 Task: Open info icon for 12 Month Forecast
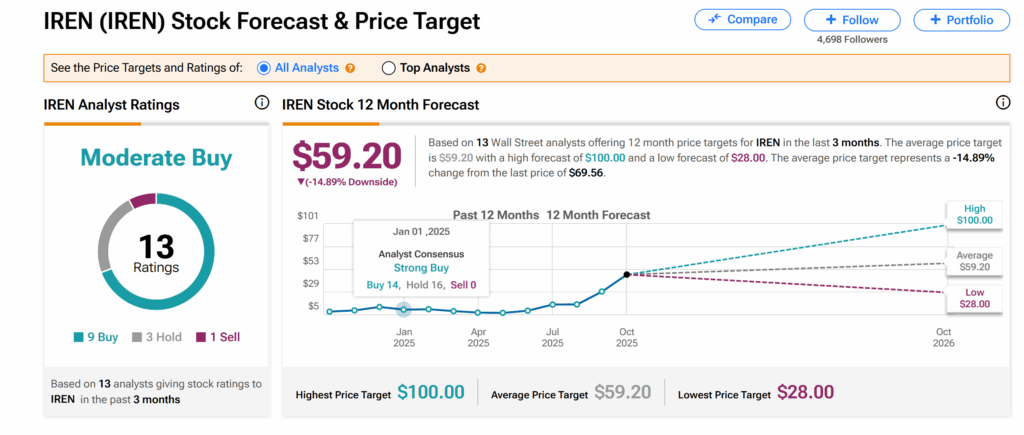pyautogui.click(x=1003, y=103)
